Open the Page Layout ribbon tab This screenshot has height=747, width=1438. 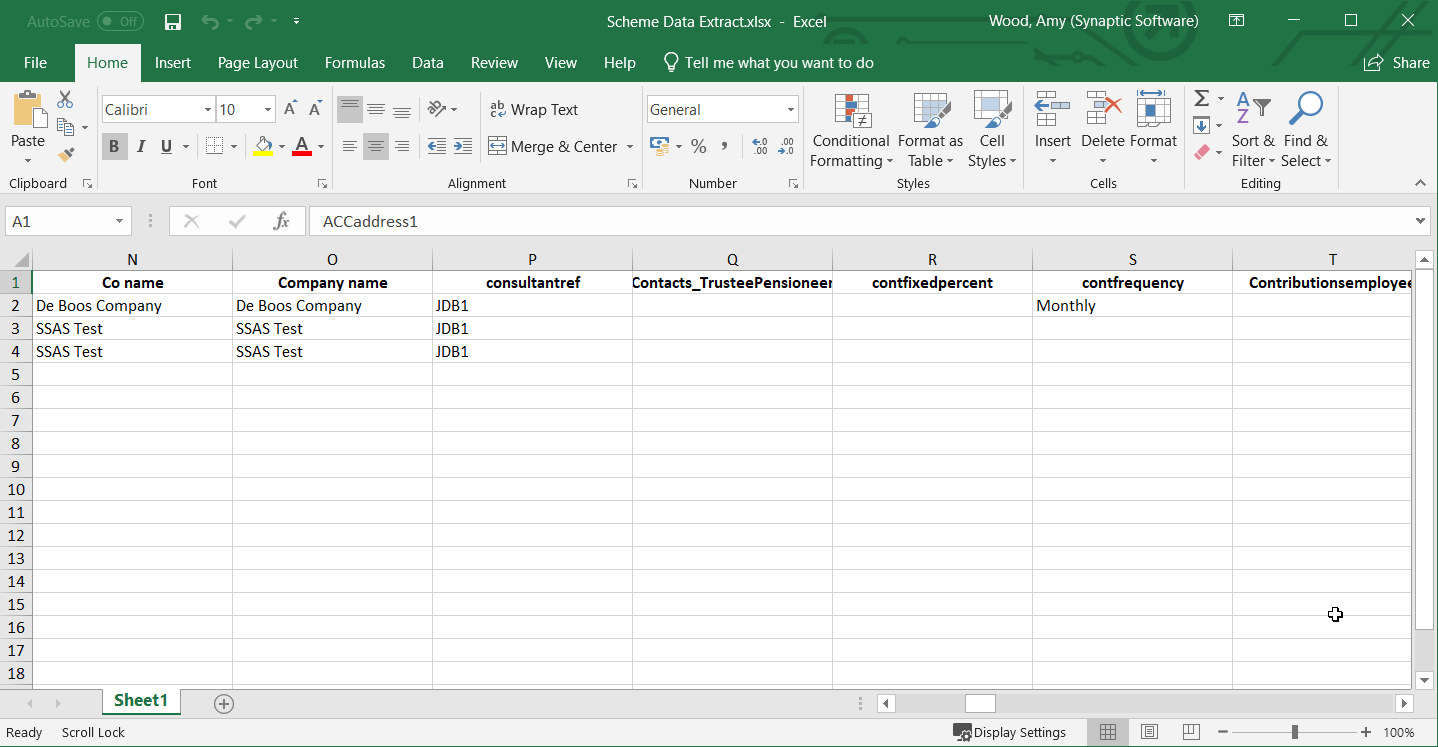point(258,63)
